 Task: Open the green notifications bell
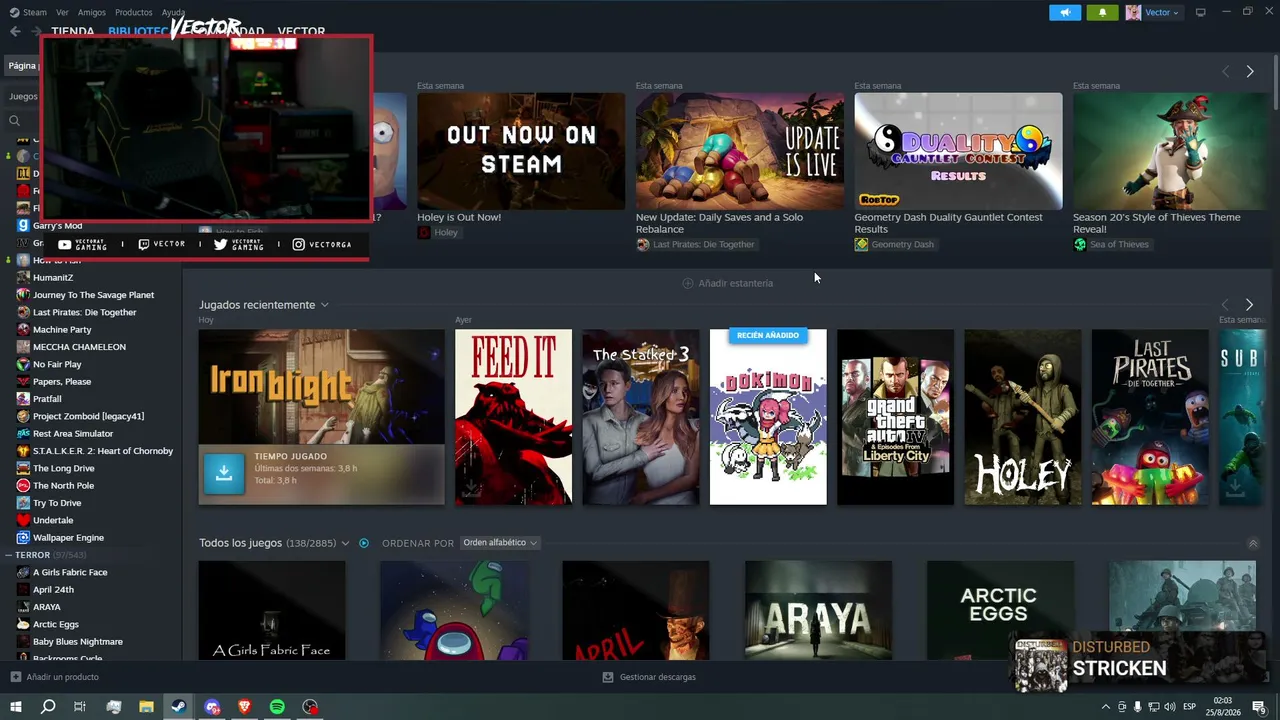tap(1102, 12)
